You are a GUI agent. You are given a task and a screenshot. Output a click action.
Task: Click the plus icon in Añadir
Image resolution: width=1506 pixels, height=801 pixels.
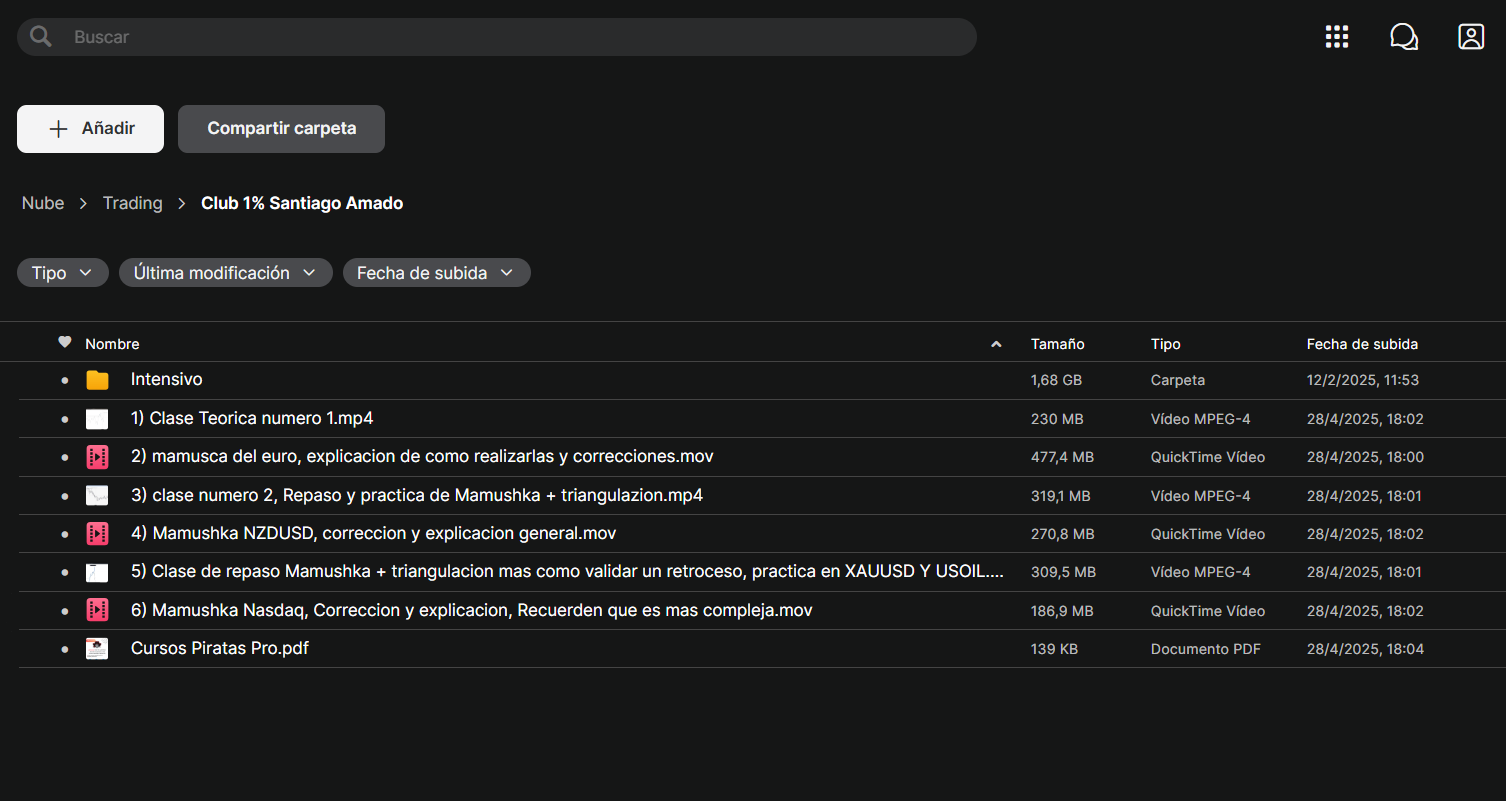59,129
